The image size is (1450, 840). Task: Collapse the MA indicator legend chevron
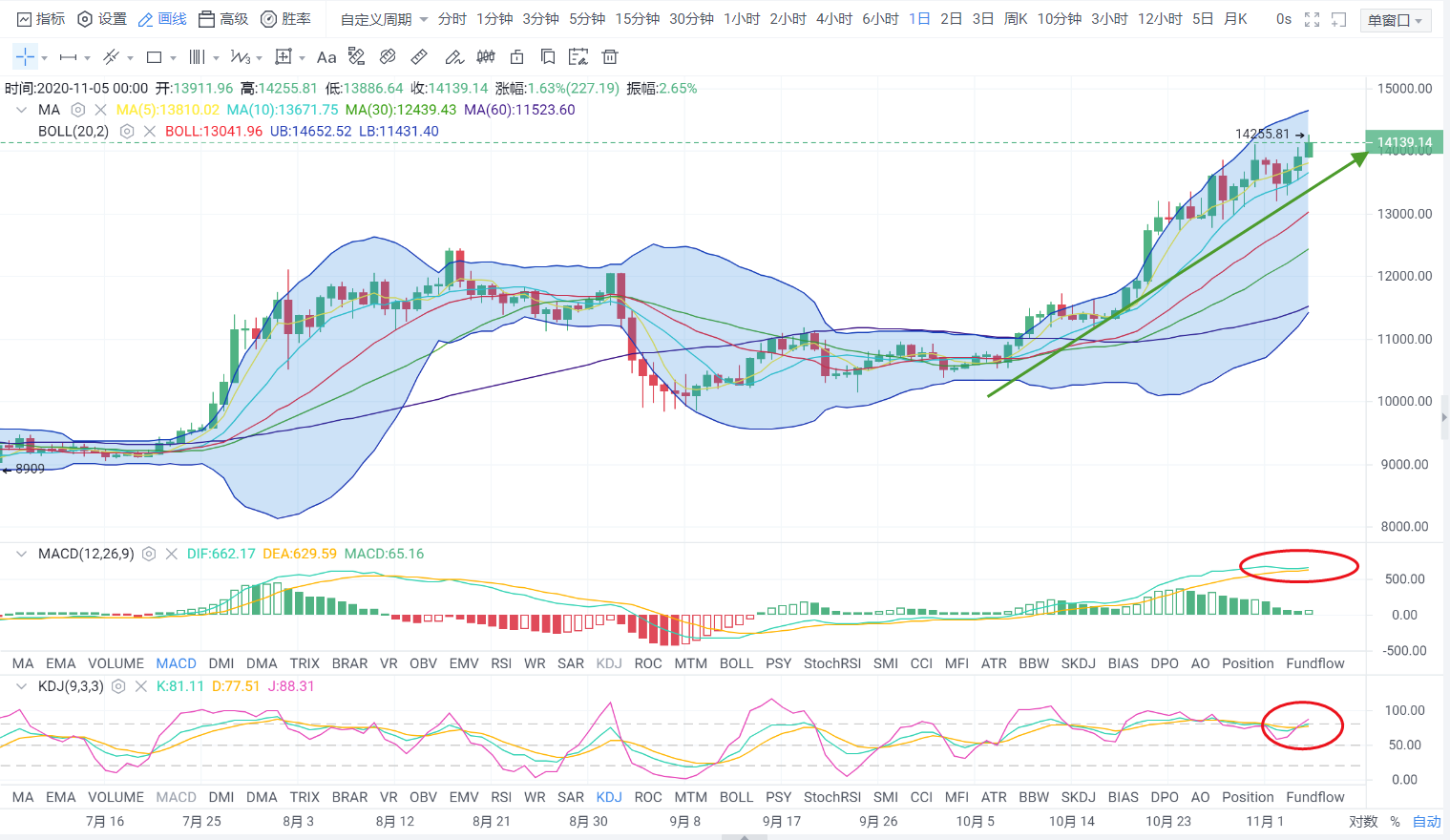coord(21,110)
